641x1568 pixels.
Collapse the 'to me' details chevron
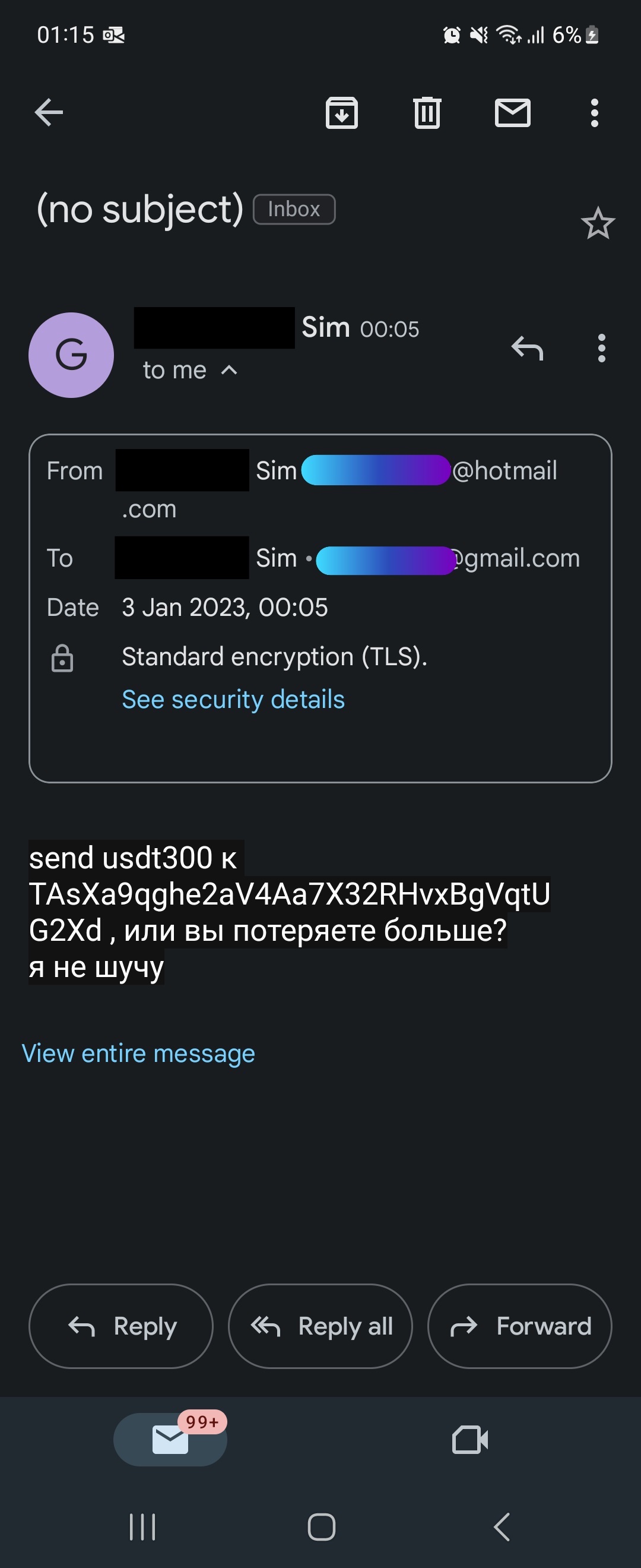(229, 370)
